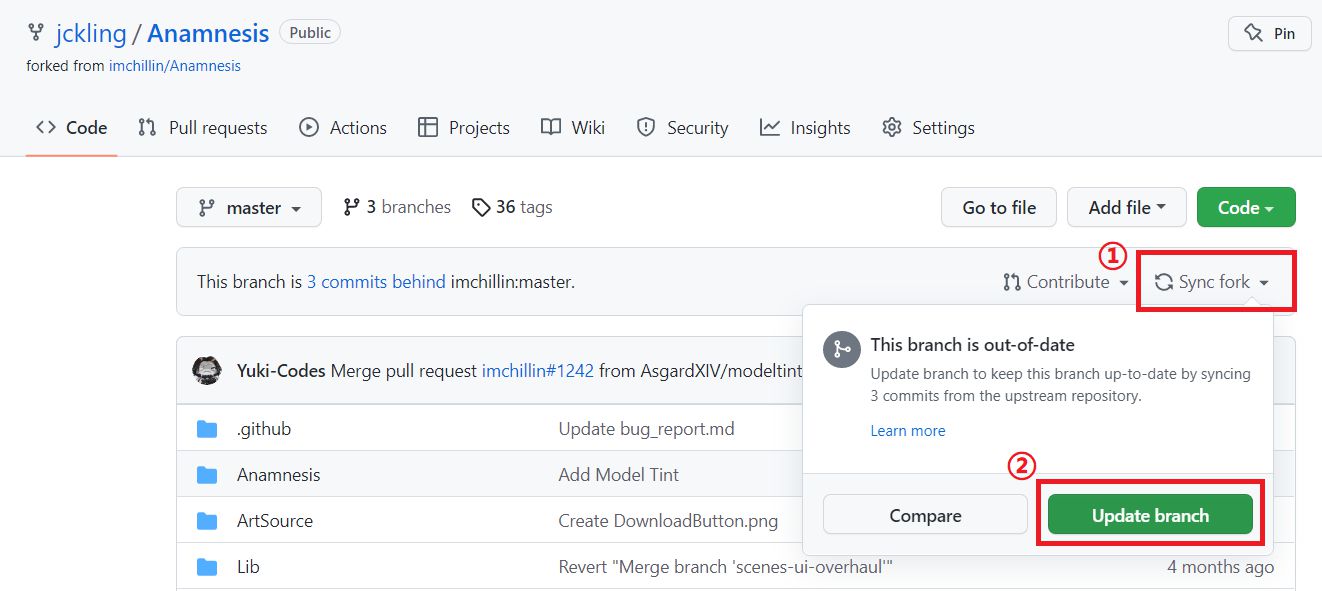The width and height of the screenshot is (1322, 591).
Task: Click the "This branch is out-of-date" heading
Action: [972, 345]
